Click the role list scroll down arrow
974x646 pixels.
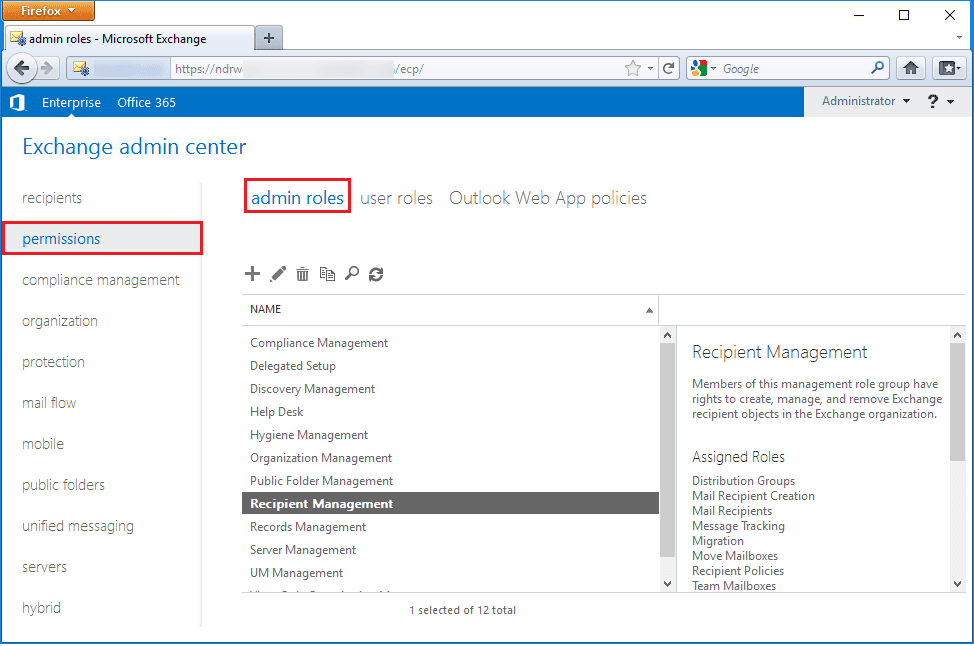pyautogui.click(x=668, y=584)
